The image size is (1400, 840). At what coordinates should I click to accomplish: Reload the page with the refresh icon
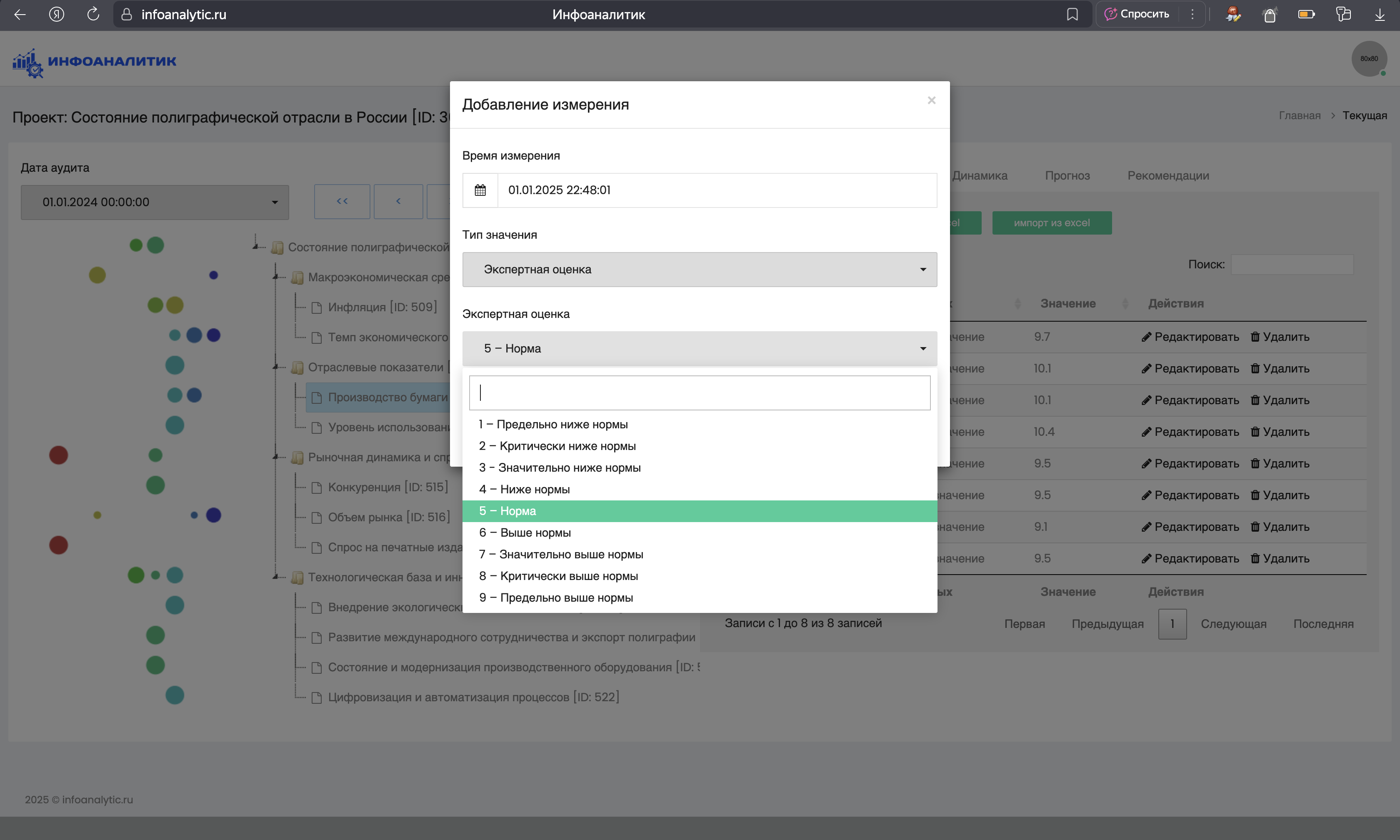pyautogui.click(x=93, y=15)
